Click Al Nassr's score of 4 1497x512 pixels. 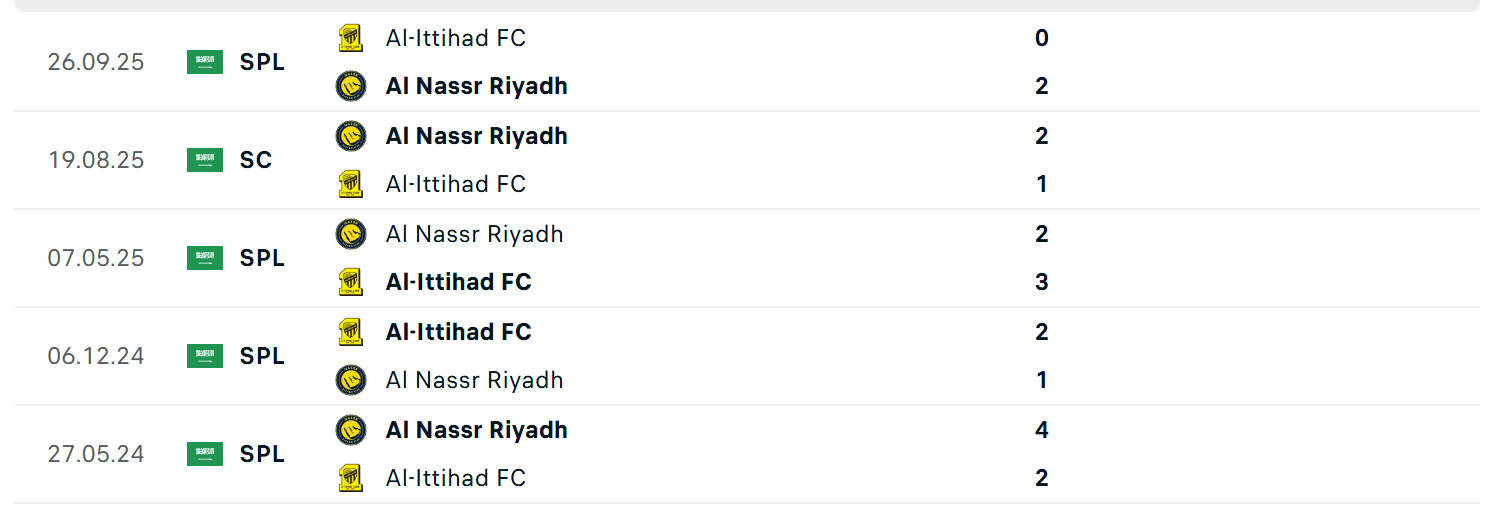pyautogui.click(x=1042, y=430)
